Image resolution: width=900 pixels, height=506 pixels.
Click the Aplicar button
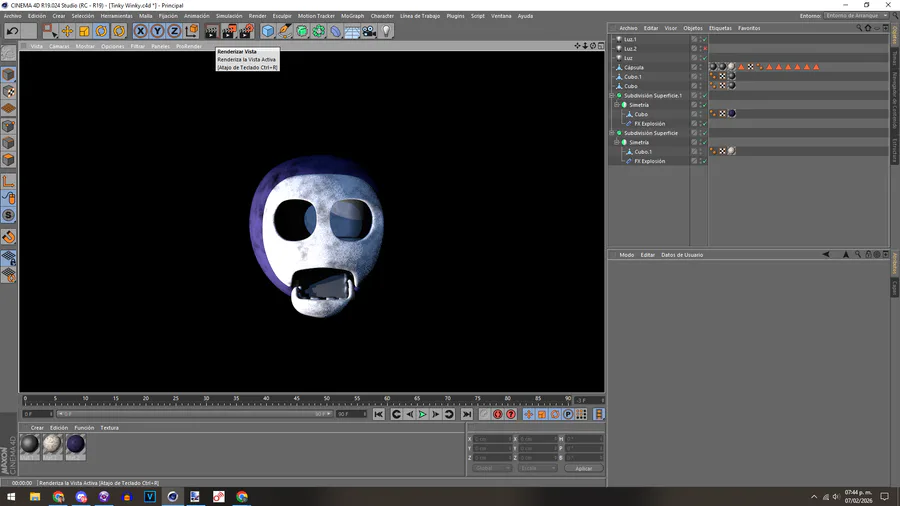583,468
